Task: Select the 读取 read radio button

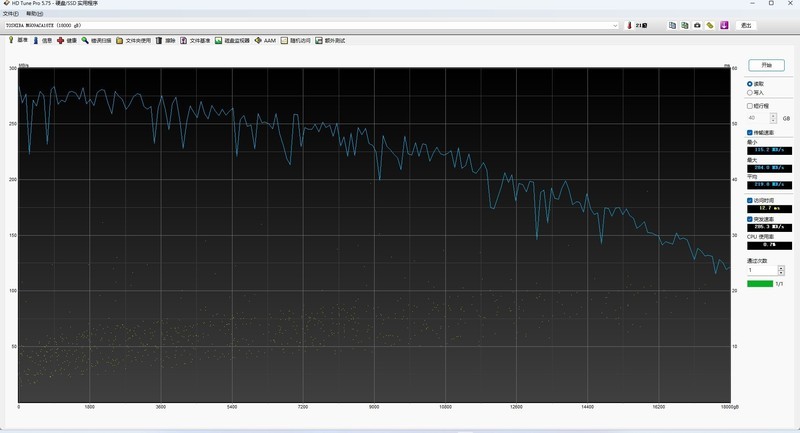Action: coord(750,84)
